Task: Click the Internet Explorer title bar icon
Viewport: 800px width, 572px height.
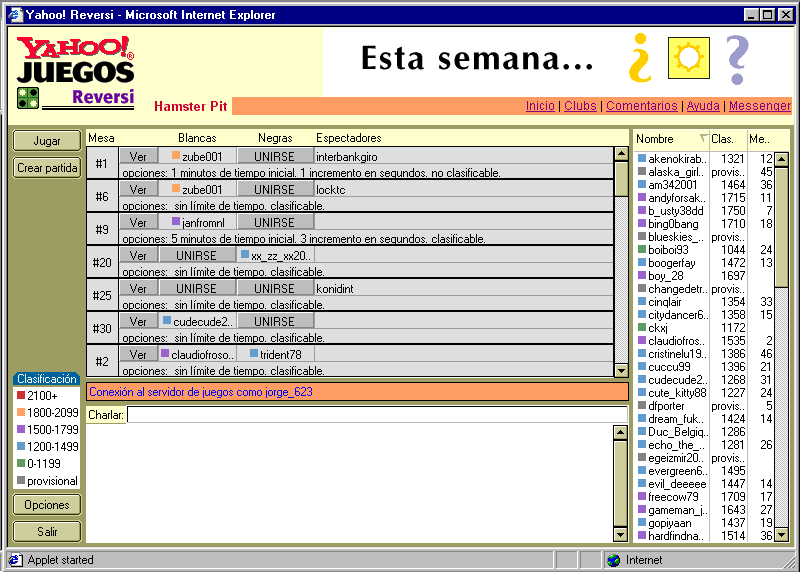Action: point(15,14)
